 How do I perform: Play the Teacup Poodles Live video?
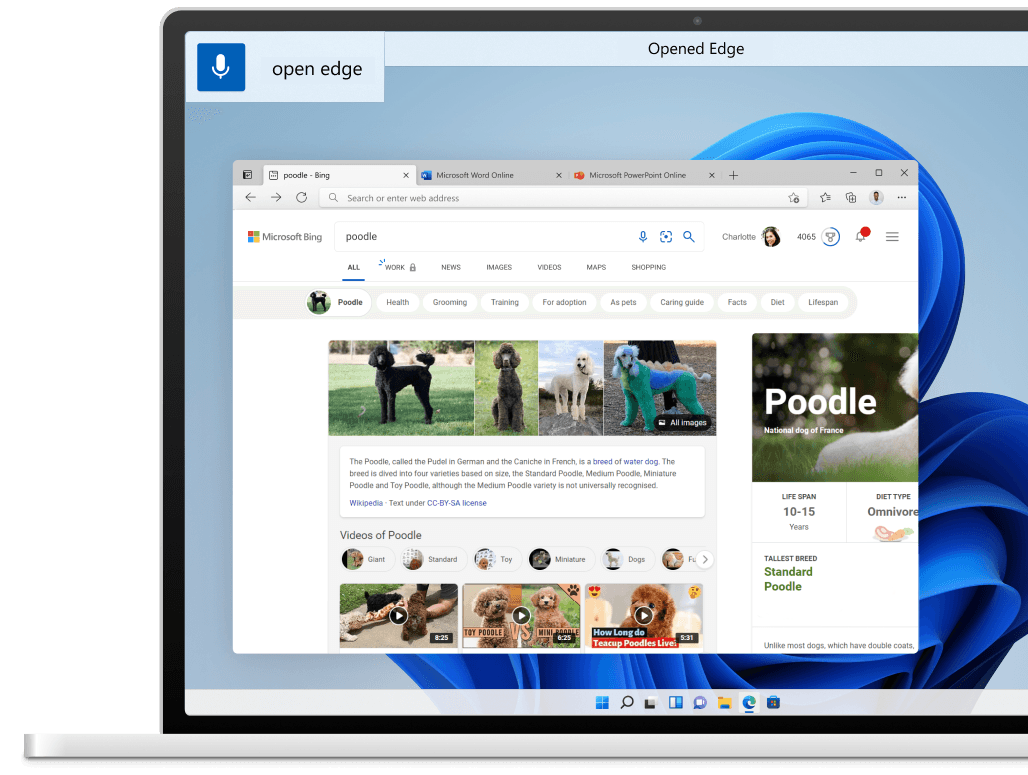tap(644, 616)
